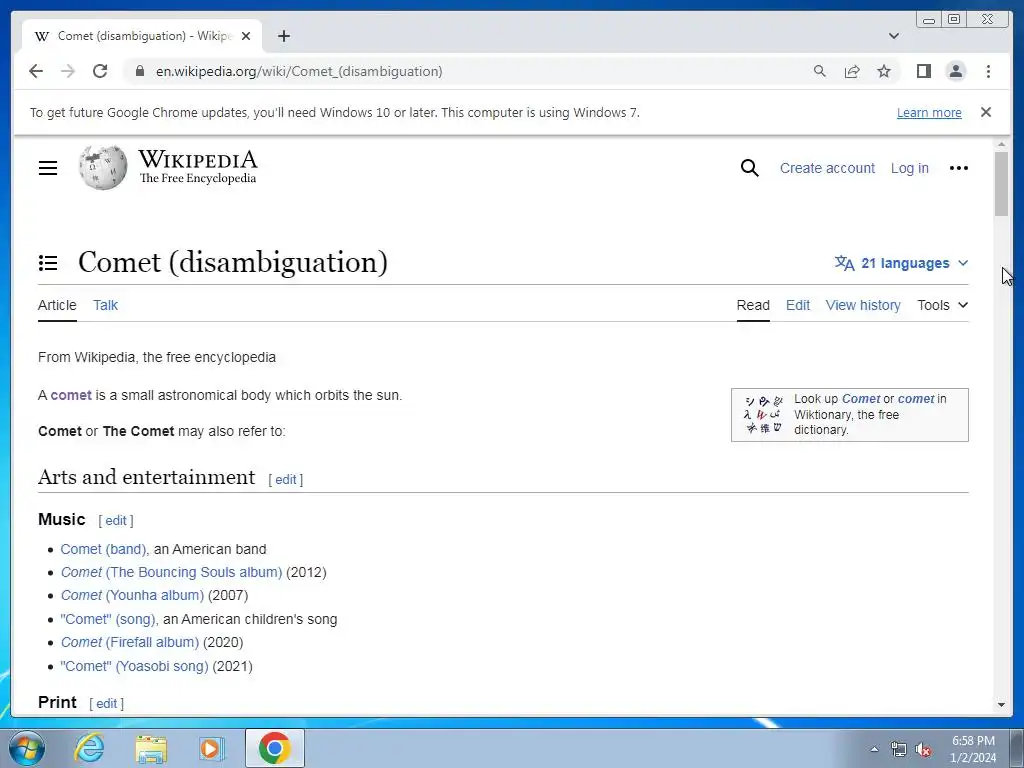
Task: Open the Chrome profile avatar
Action: pos(955,71)
